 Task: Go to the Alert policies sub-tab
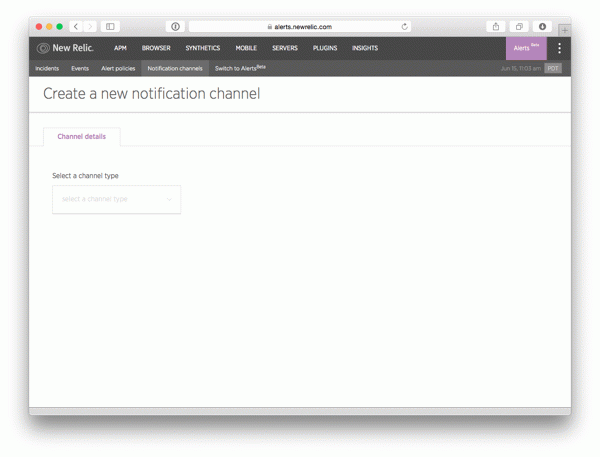(x=118, y=69)
